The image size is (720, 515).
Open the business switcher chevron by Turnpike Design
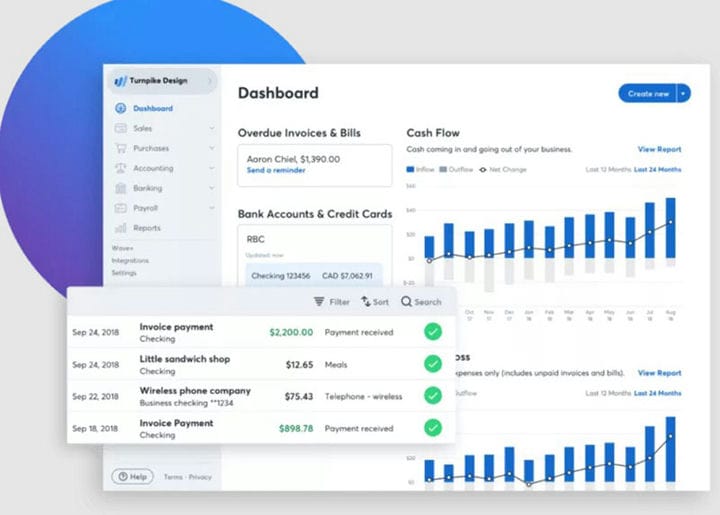point(210,81)
